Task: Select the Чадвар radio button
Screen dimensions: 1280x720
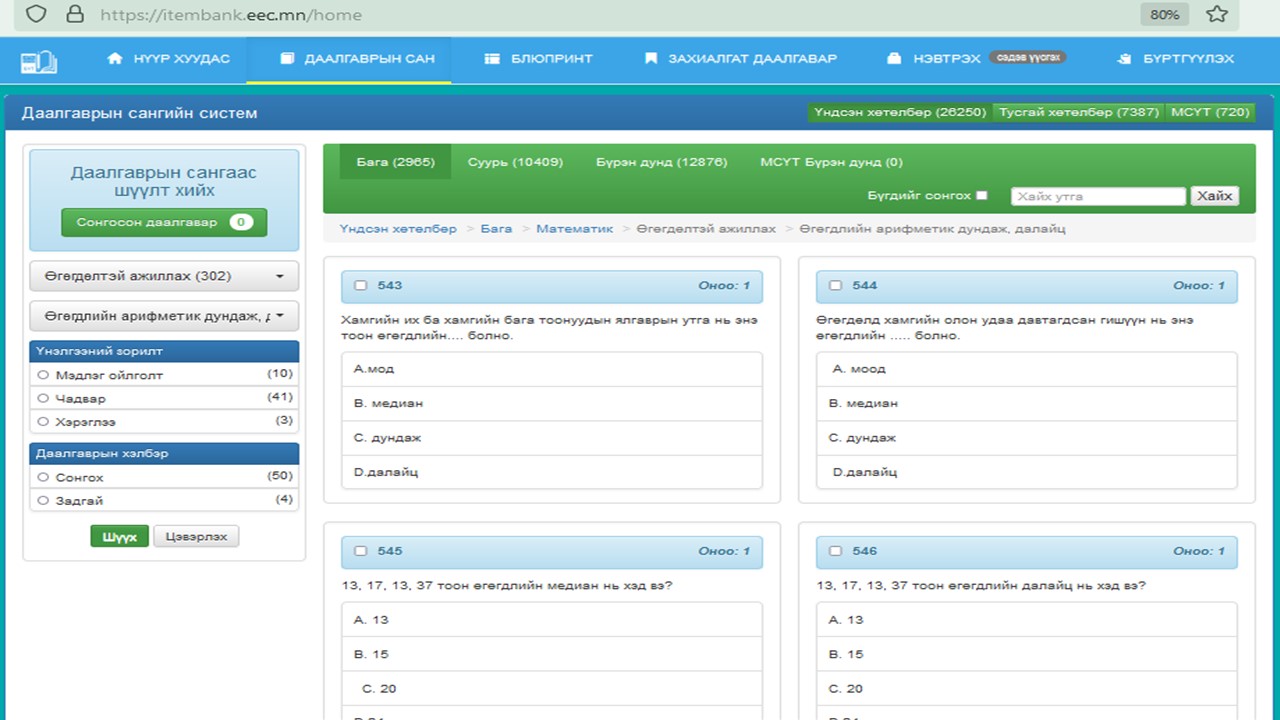Action: [42, 398]
